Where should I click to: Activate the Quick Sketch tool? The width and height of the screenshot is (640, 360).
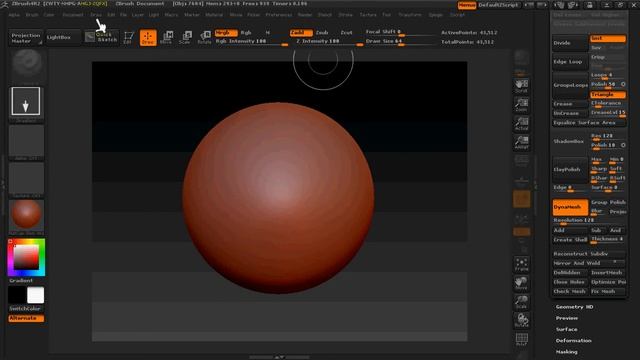(x=102, y=37)
